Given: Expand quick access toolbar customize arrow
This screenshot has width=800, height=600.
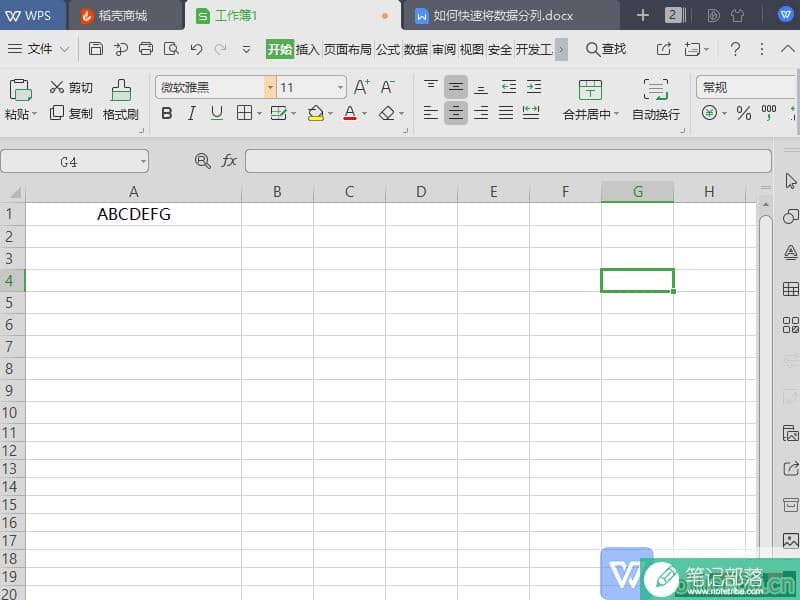Looking at the screenshot, I should tap(246, 49).
